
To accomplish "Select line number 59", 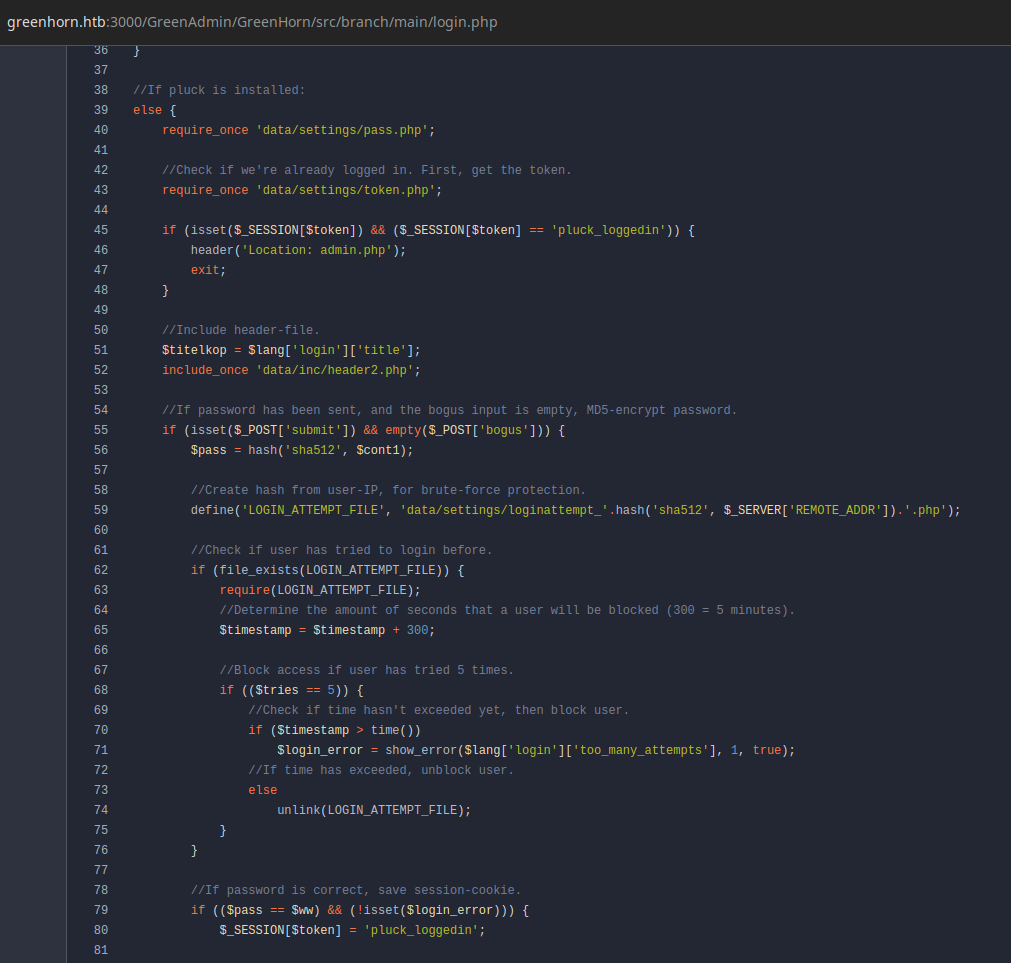I will 101,510.
